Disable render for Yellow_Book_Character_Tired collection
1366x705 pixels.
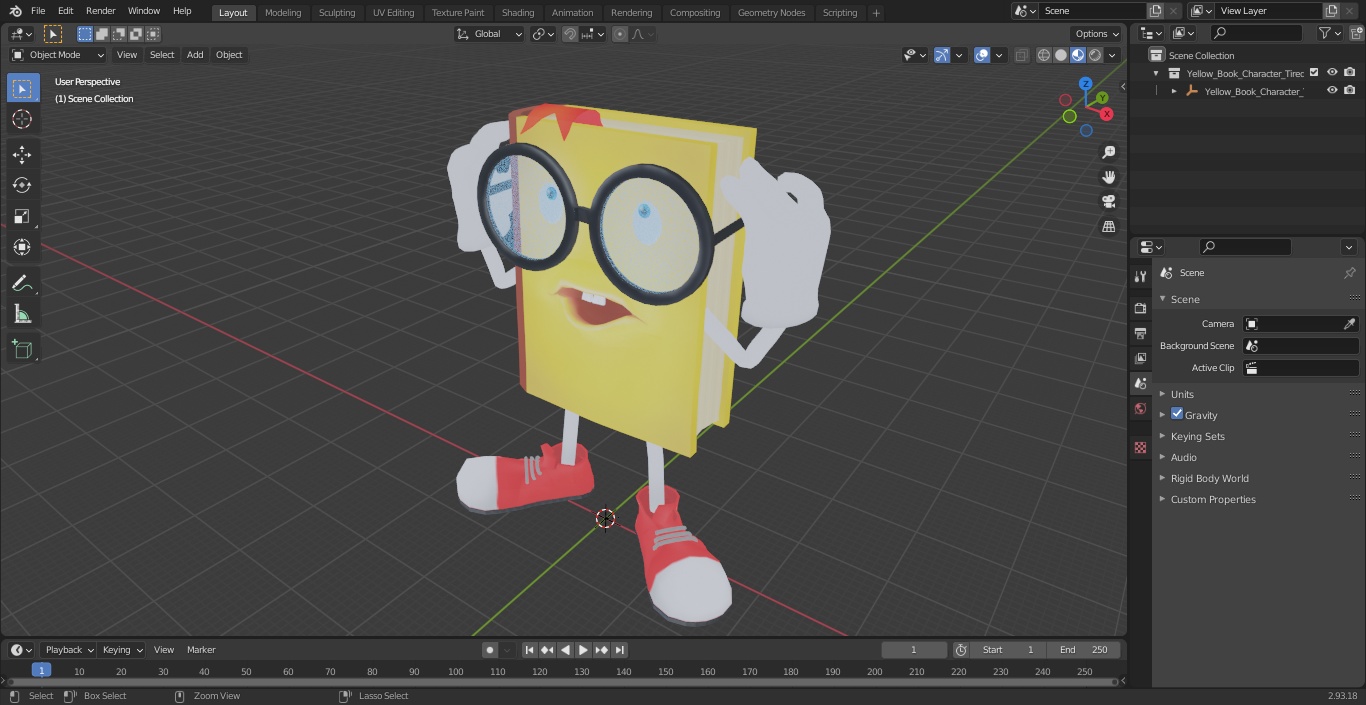1350,72
